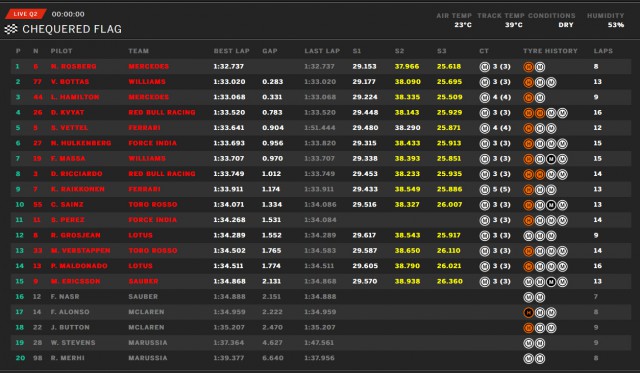This screenshot has width=640, height=373.
Task: Click Perez's current tyre icon in CT column
Action: [x=484, y=220]
